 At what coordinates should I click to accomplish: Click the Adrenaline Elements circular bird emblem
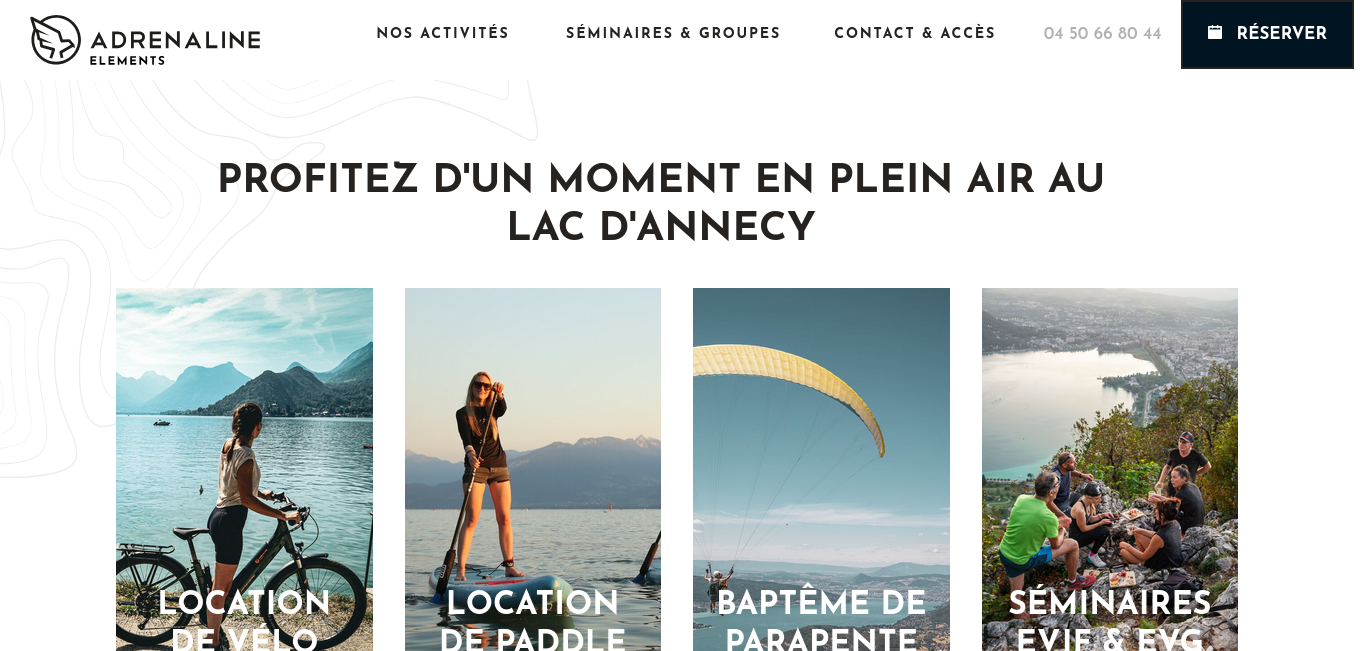point(55,40)
